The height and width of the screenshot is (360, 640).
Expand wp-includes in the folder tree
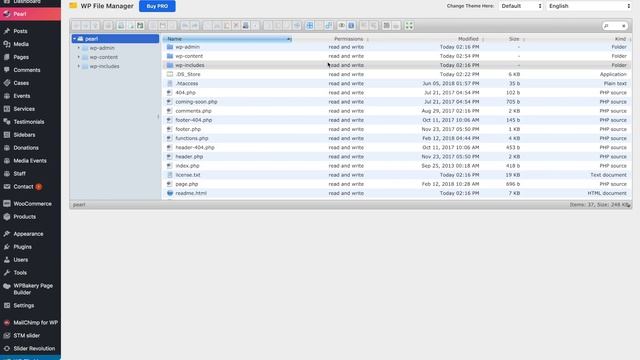(x=79, y=66)
